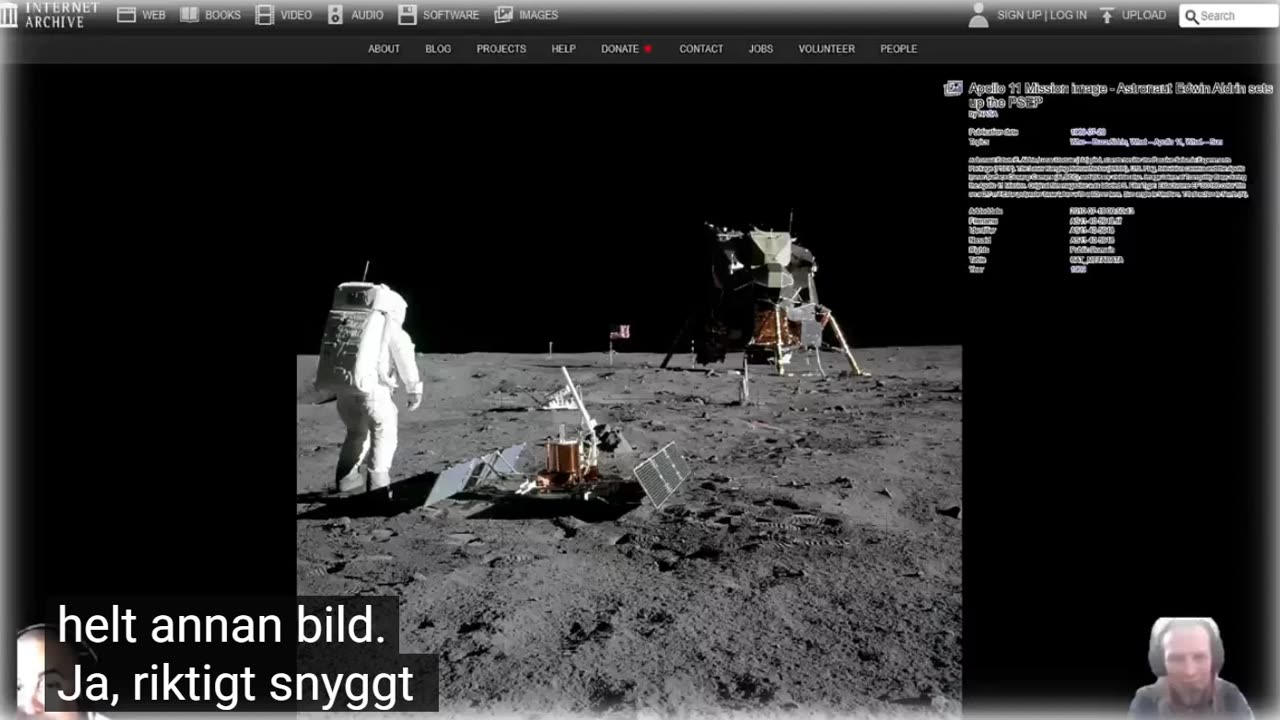Viewport: 1280px width, 720px height.
Task: Click the Software floppy disk icon
Action: point(407,15)
